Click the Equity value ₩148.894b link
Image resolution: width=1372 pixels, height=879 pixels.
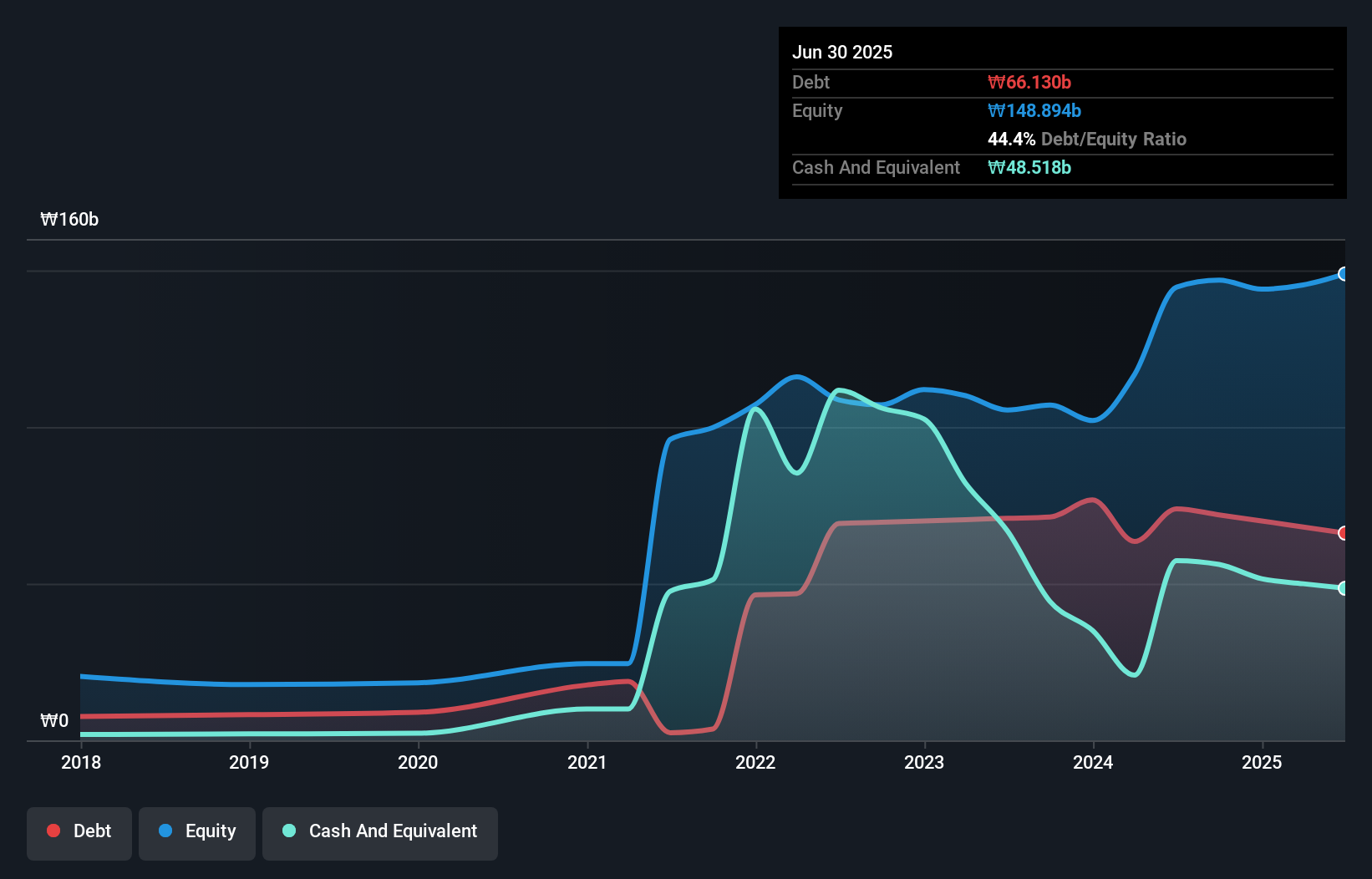pos(1034,110)
